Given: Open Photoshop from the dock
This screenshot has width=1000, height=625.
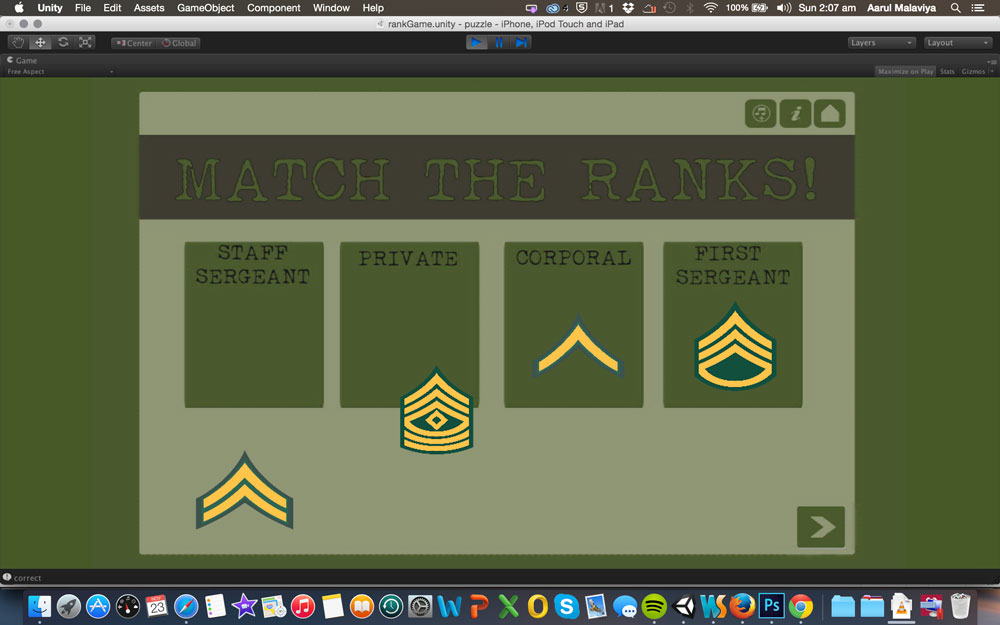Looking at the screenshot, I should coord(771,606).
